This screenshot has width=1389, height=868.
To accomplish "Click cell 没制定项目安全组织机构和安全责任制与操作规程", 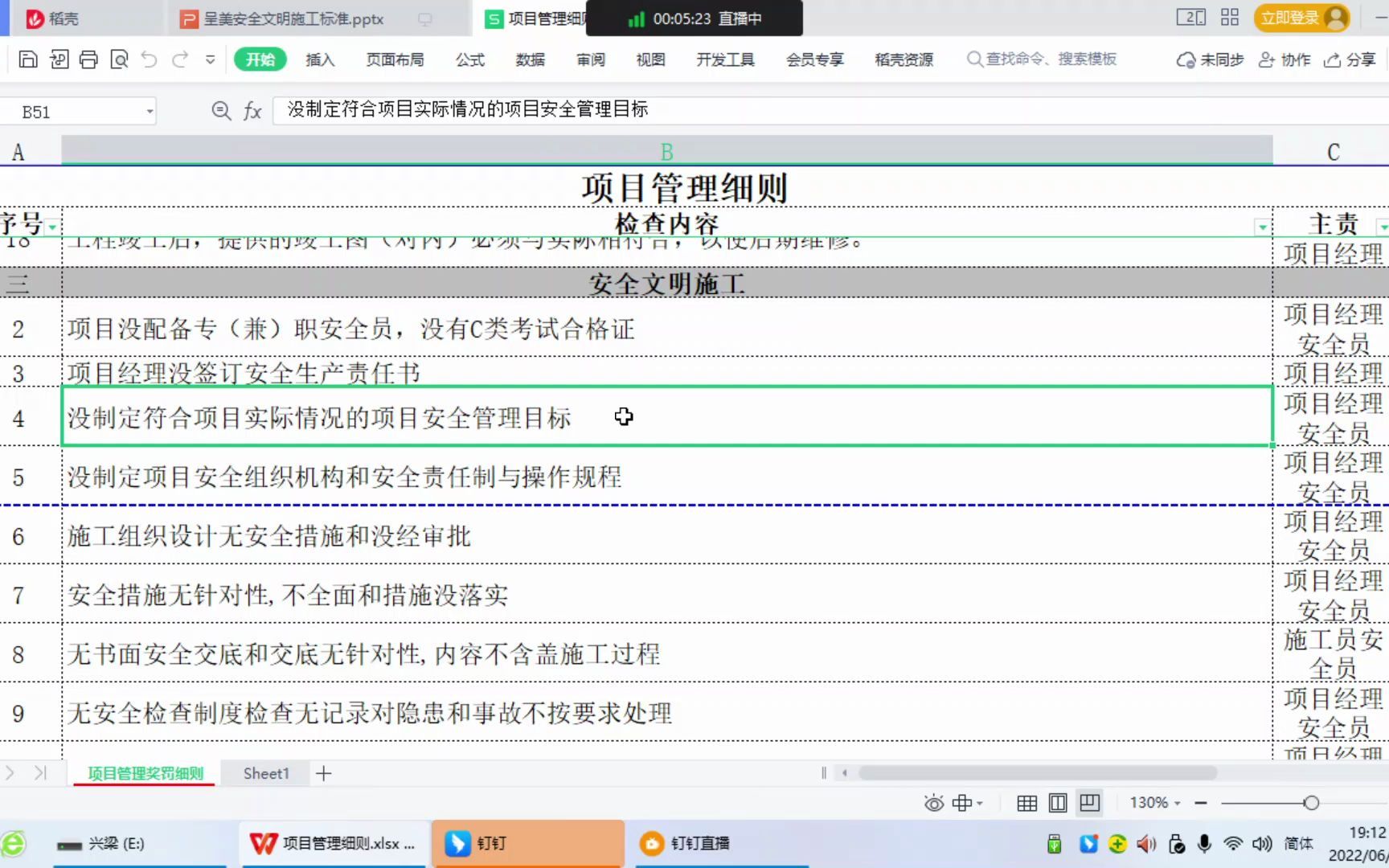I will (667, 477).
